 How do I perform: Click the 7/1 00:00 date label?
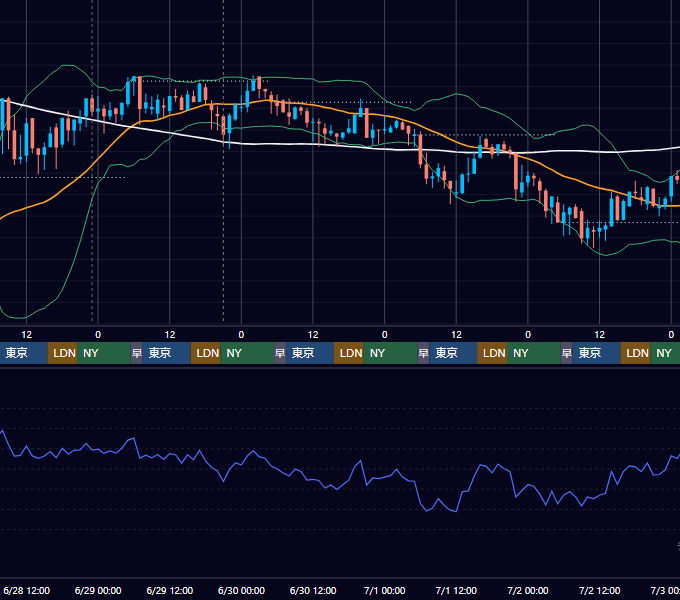pyautogui.click(x=385, y=590)
